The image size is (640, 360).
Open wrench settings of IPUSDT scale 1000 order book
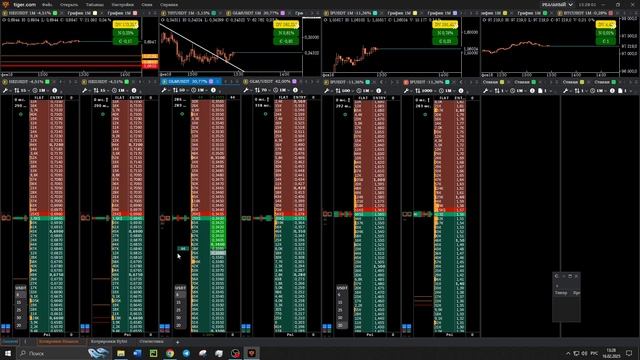(x=407, y=90)
